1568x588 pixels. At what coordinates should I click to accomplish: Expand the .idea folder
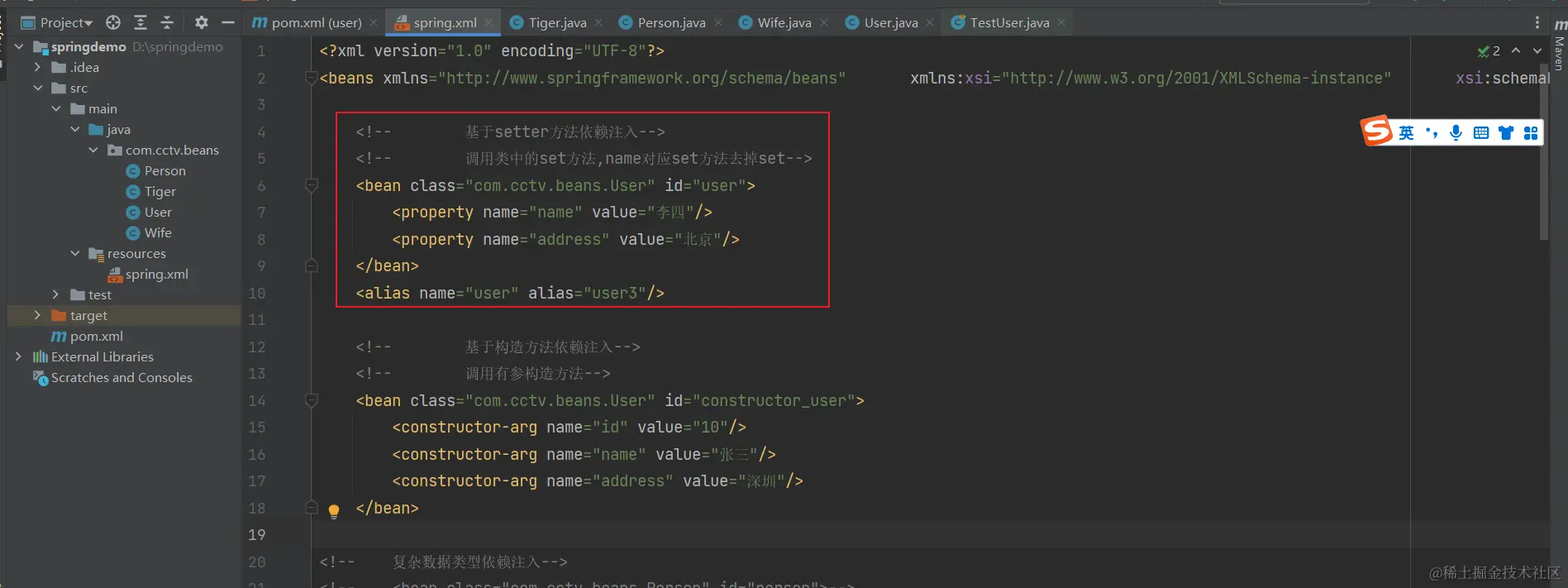coord(37,67)
